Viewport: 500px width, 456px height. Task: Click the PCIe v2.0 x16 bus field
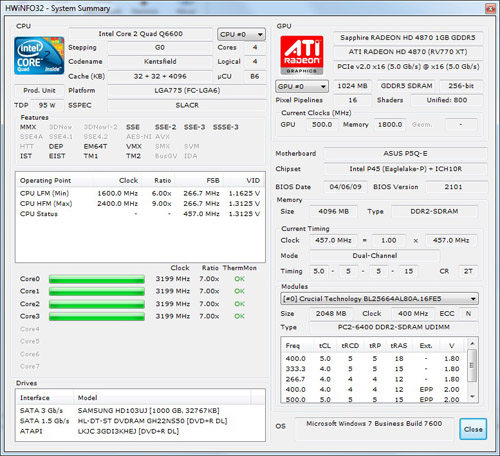408,67
